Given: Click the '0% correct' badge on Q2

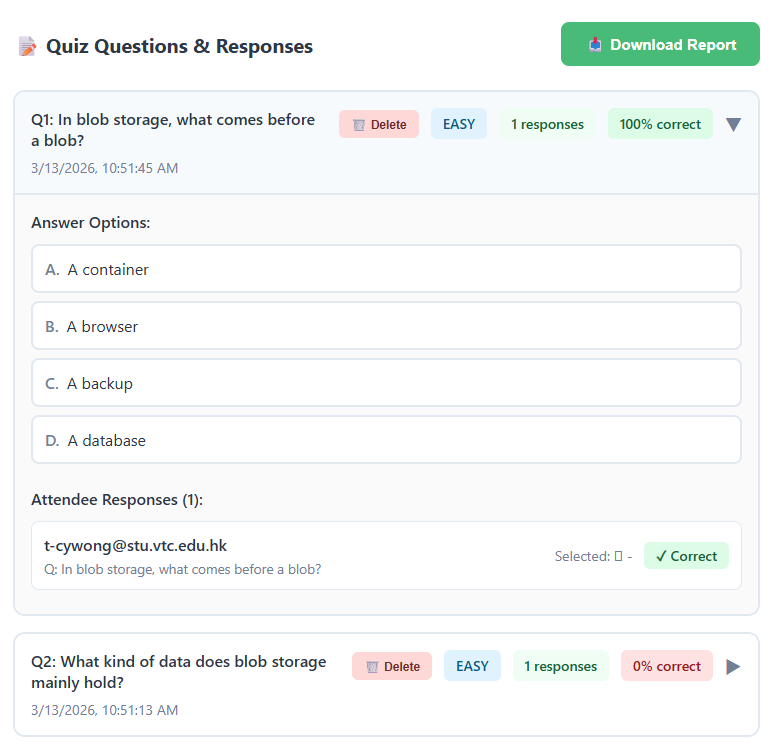Looking at the screenshot, I should click(666, 667).
